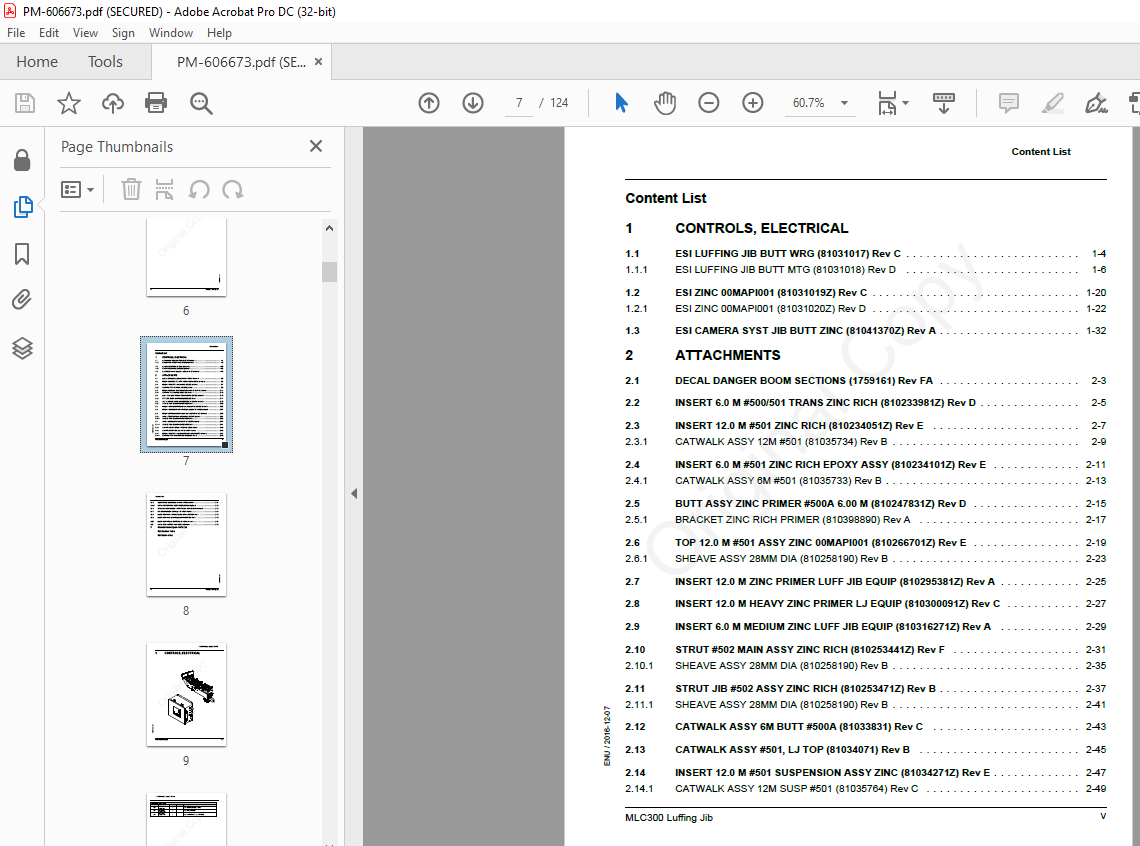Click entry 2.14.1 CATWALK ASSY 12M SUSP
This screenshot has width=1140, height=846.
pos(865,789)
